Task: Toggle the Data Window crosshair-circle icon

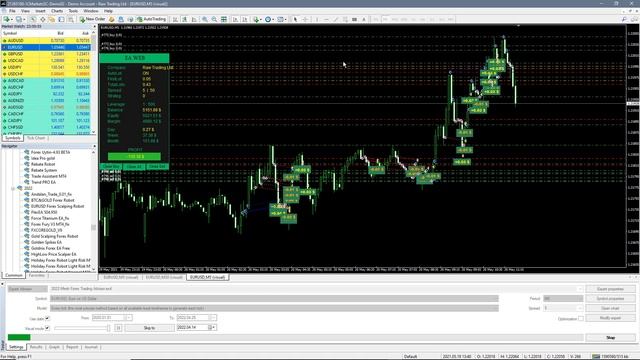Action: tap(42, 19)
